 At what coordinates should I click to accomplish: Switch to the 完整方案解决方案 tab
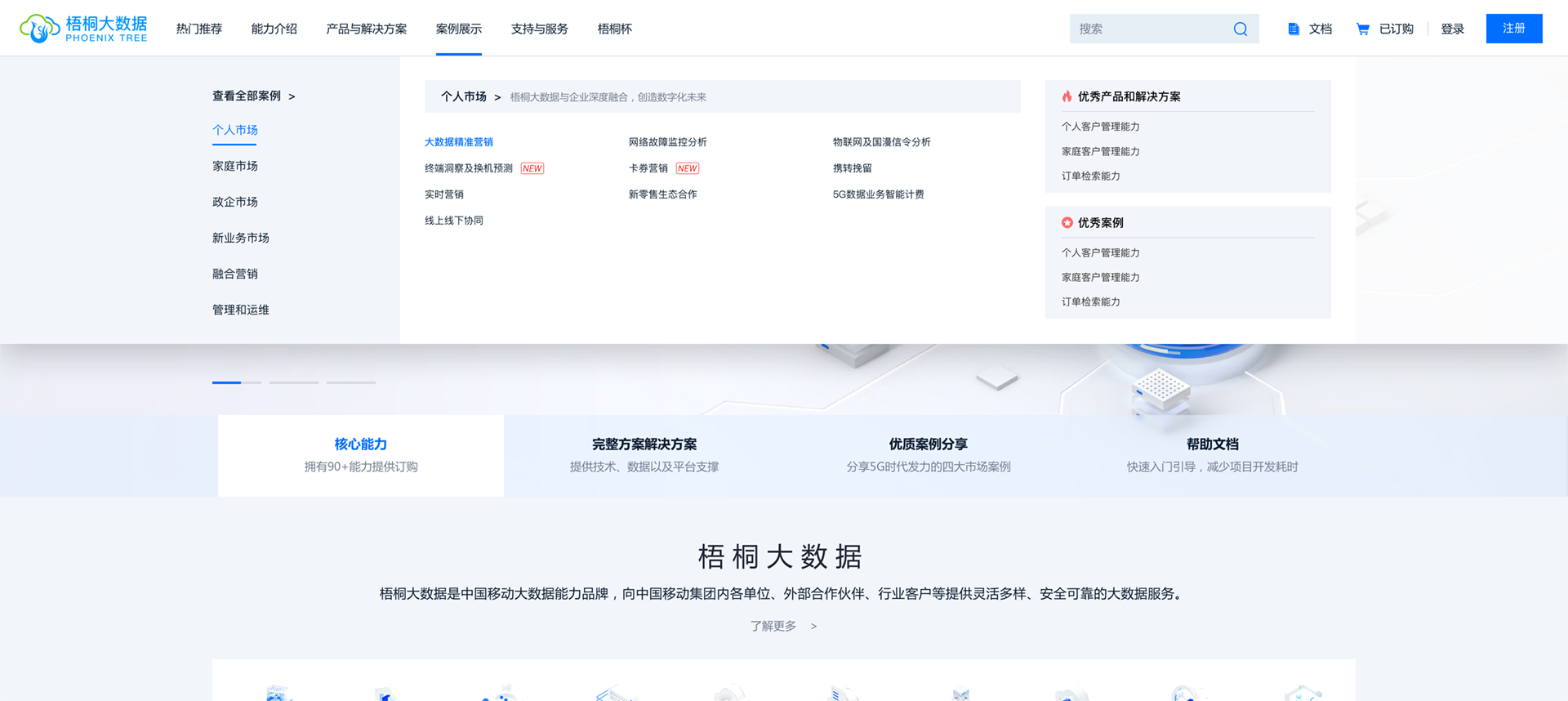(644, 455)
